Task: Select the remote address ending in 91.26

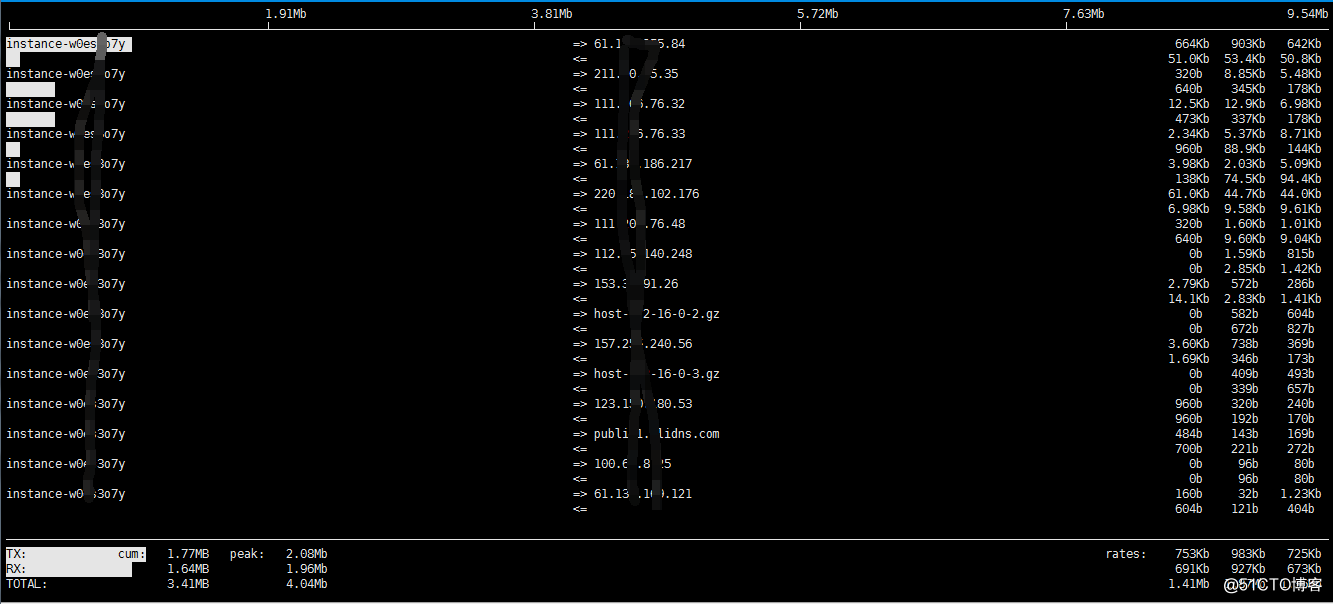Action: [x=636, y=284]
